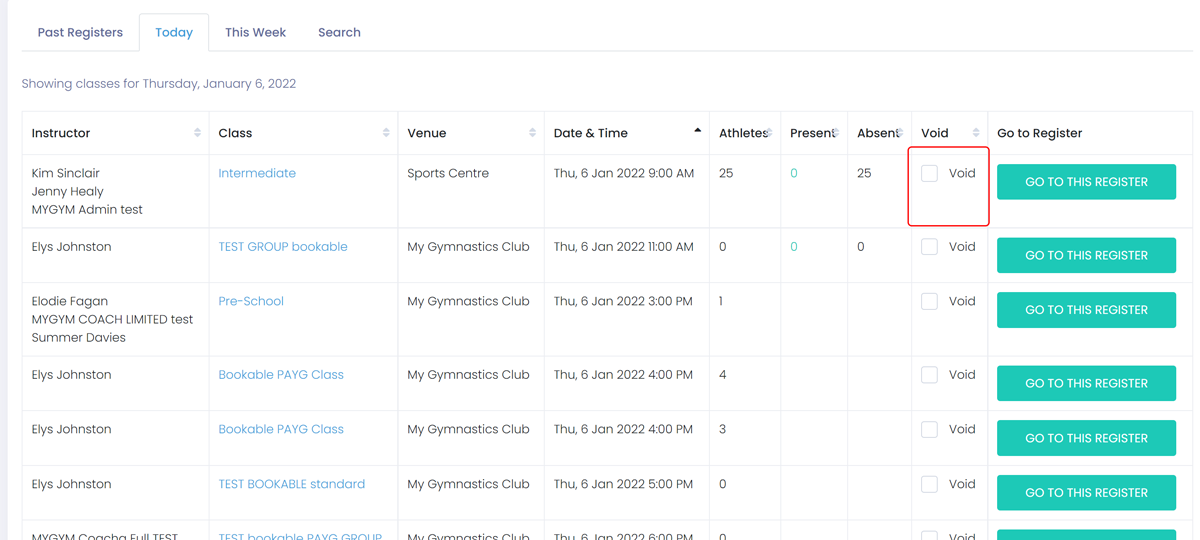Open TEST GROUP bookable class link
The height and width of the screenshot is (540, 1200).
(283, 247)
